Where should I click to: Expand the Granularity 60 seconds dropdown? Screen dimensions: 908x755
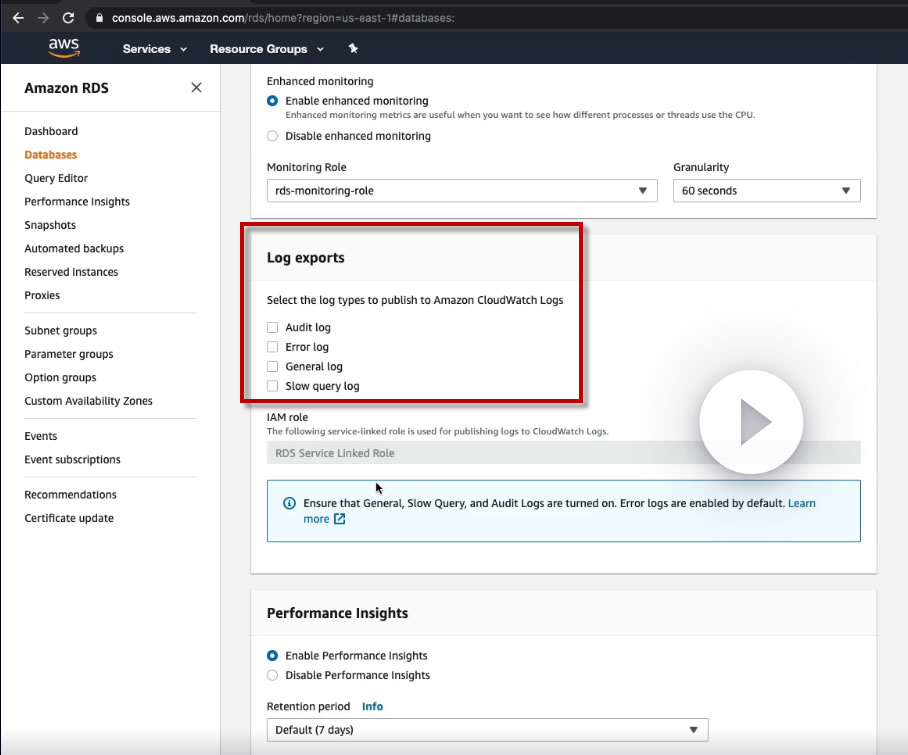click(766, 191)
